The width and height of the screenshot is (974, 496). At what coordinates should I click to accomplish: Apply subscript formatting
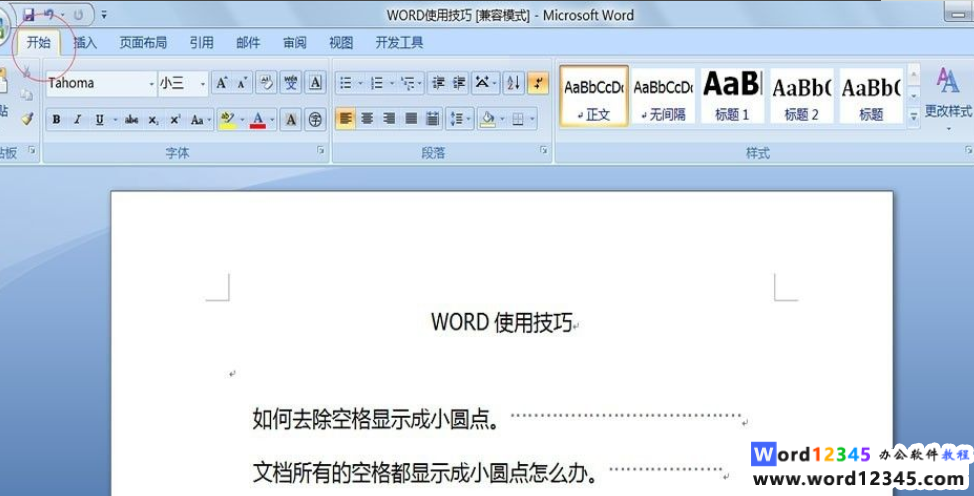click(153, 120)
